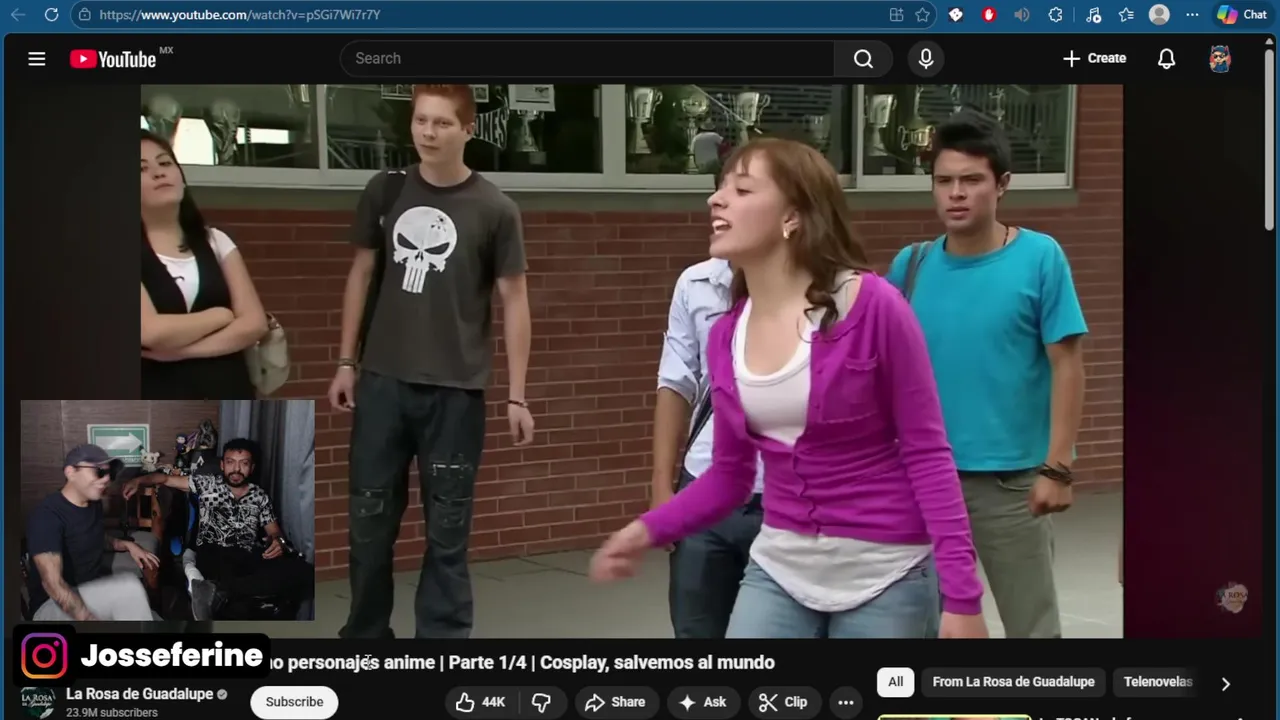
Task: Click the address bar URL
Action: pyautogui.click(x=240, y=15)
